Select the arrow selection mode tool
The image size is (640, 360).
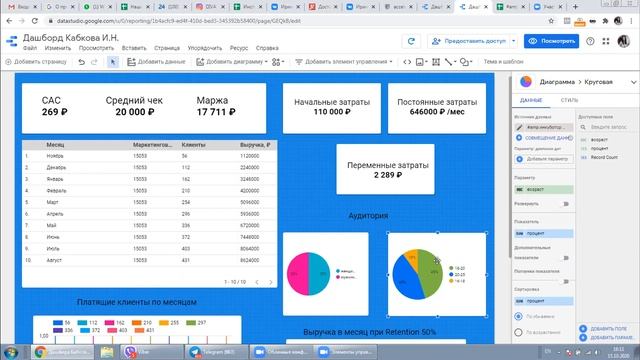tap(113, 62)
